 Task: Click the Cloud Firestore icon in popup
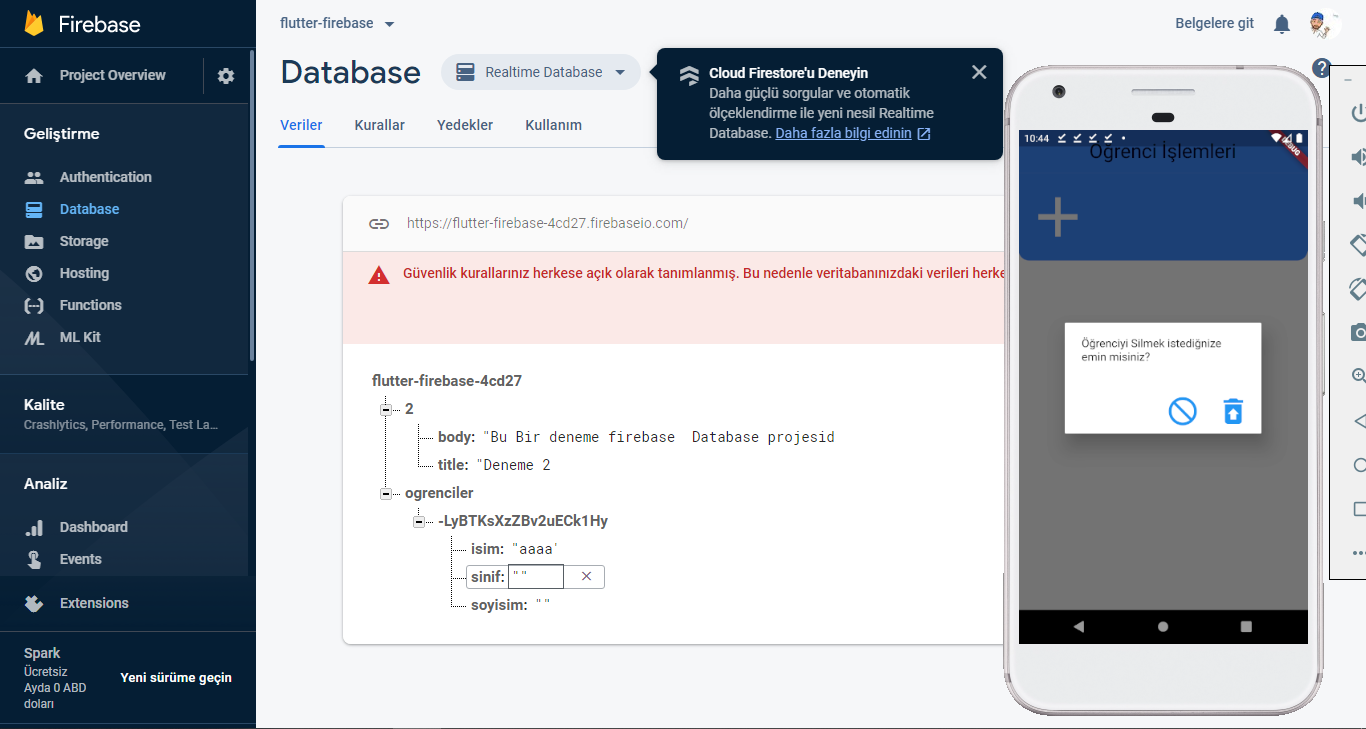tap(689, 75)
